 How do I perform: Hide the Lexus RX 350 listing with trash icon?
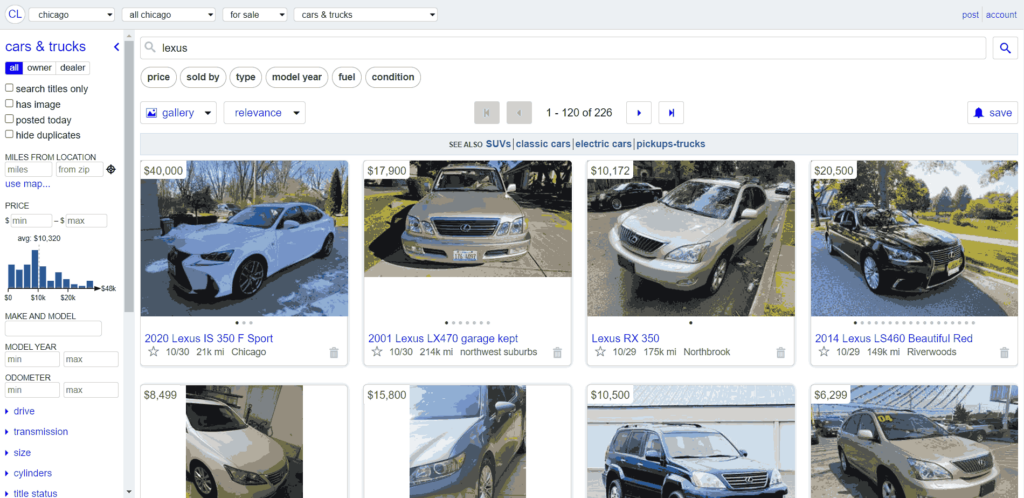click(x=780, y=352)
